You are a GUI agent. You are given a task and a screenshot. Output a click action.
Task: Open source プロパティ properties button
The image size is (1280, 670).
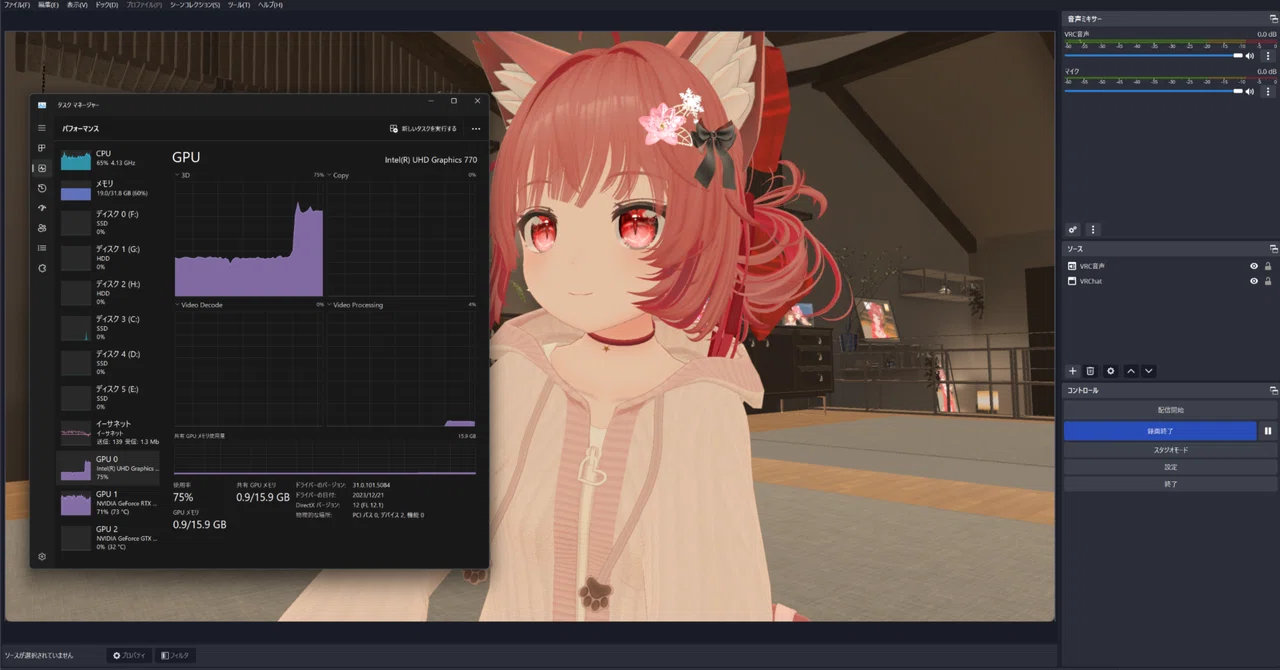click(x=130, y=655)
